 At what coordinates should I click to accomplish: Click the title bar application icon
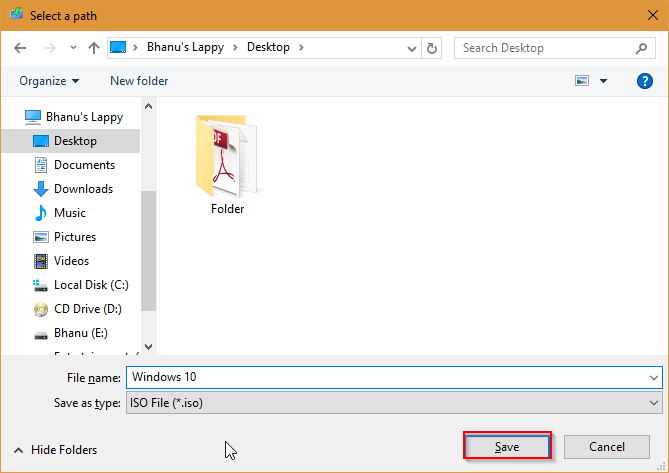click(17, 14)
